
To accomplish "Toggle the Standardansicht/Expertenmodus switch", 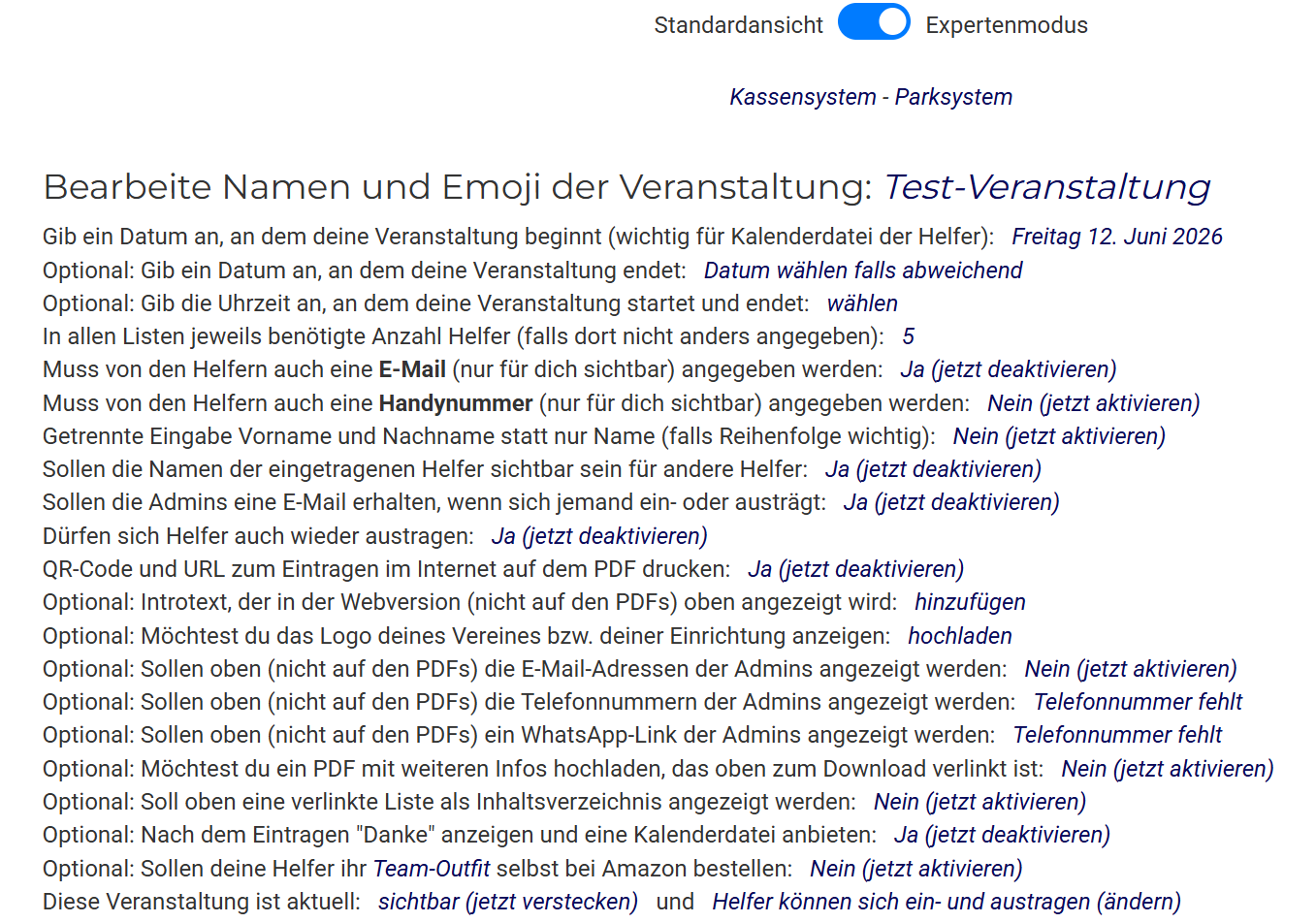I will coord(873,22).
